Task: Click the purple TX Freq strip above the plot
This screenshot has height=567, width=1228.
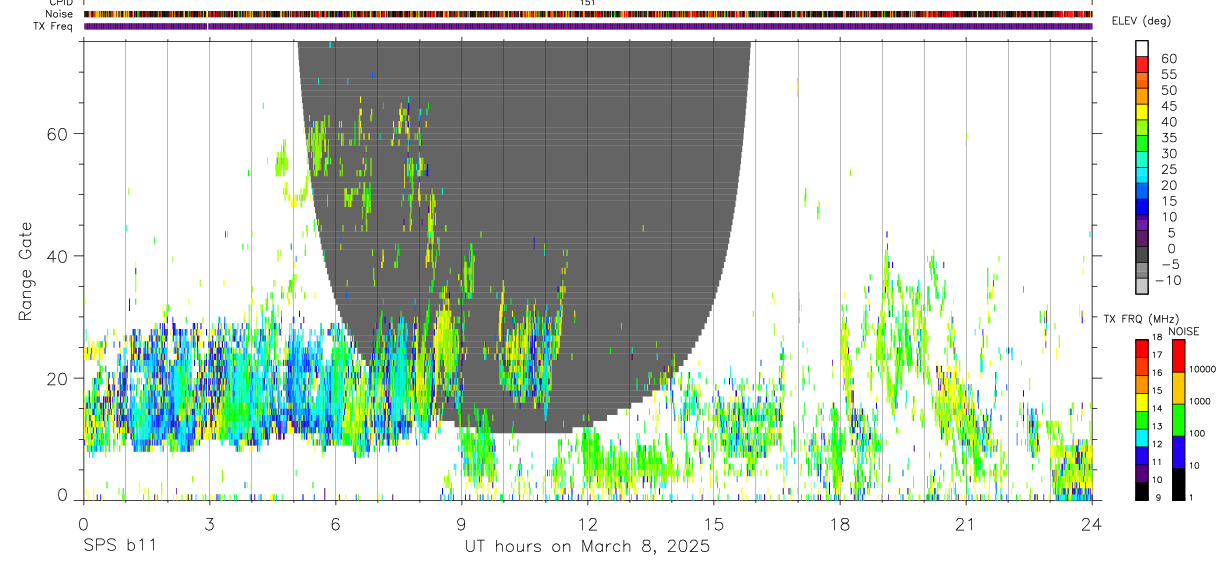Action: pos(588,26)
